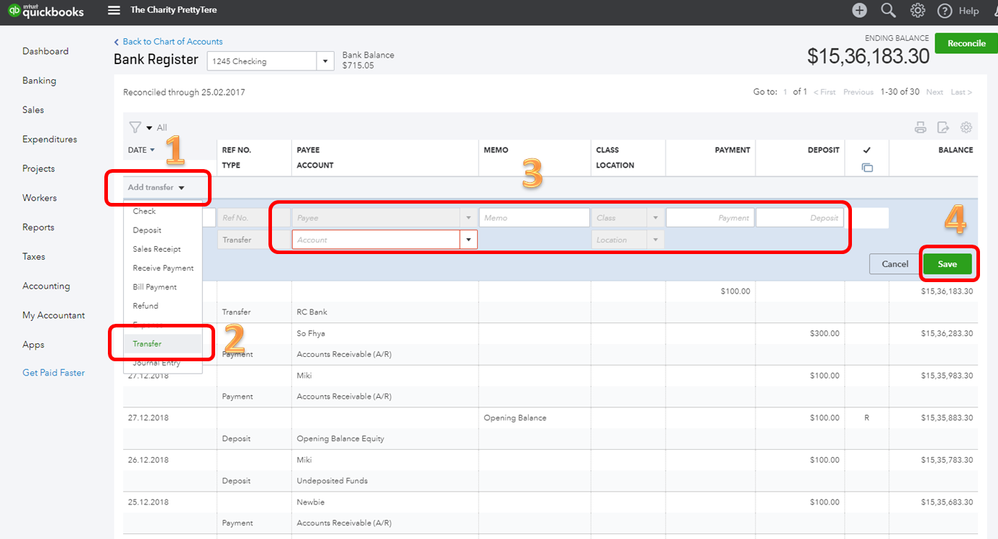Click the Next page link
Viewport: 998px width, 539px height.
(x=934, y=92)
